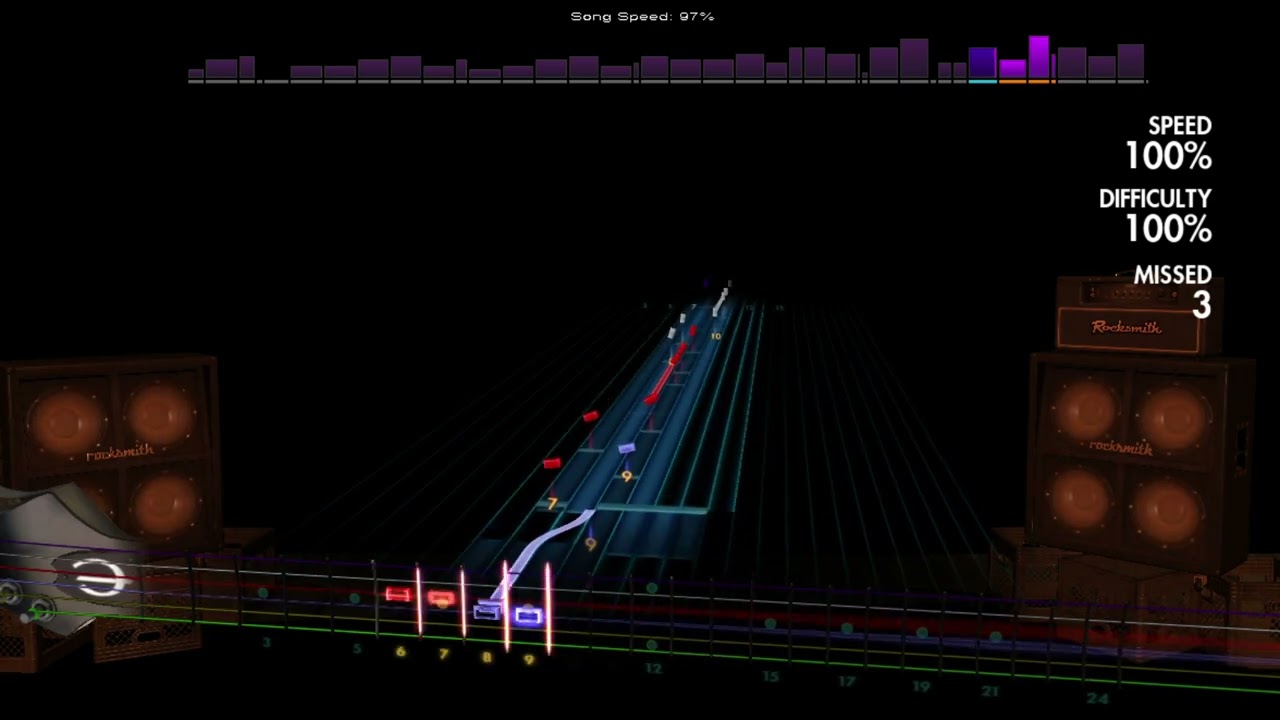Select the tallest bright magenta song section bar
1280x720 pixels.
(x=1038, y=59)
